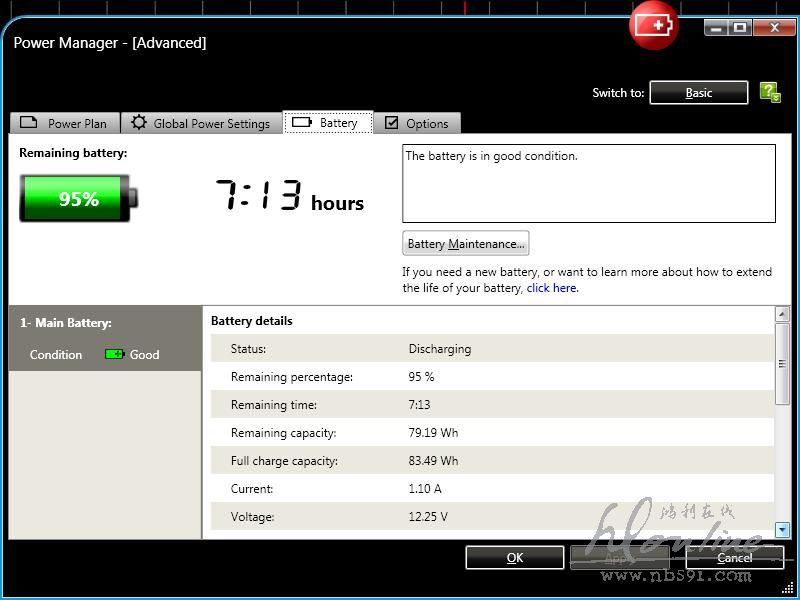
Task: Click the battery condition message text box
Action: [588, 183]
